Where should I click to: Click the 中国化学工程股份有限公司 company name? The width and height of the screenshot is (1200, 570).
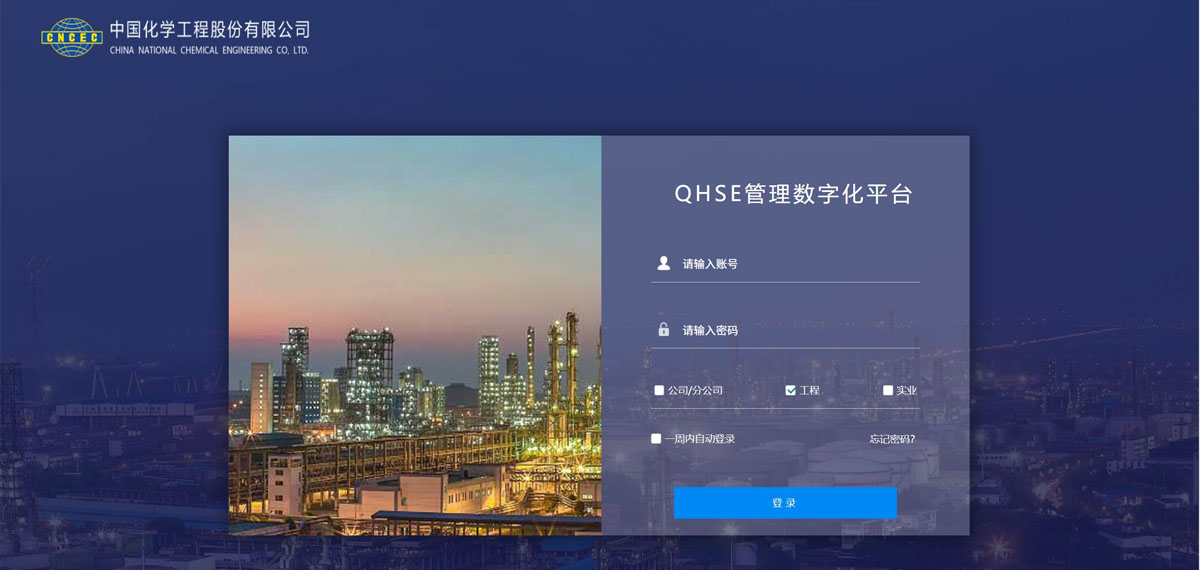point(210,29)
